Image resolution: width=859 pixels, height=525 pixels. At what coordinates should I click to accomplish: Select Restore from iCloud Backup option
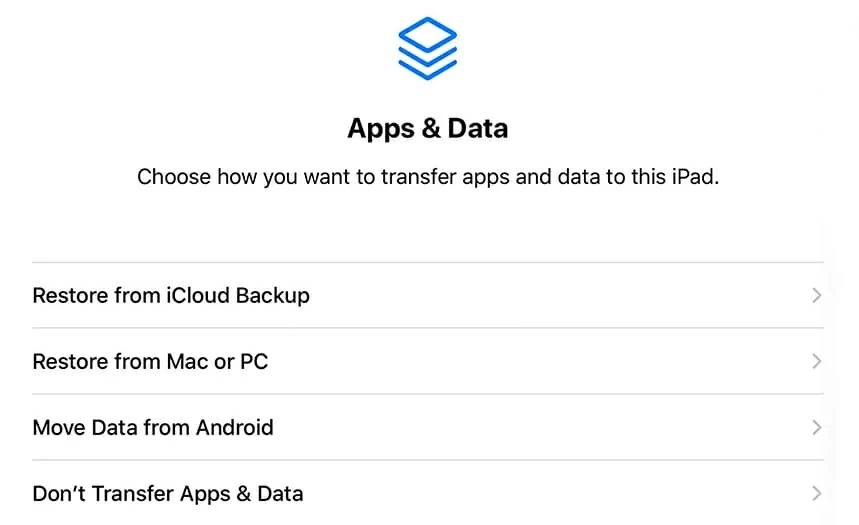coord(400,296)
